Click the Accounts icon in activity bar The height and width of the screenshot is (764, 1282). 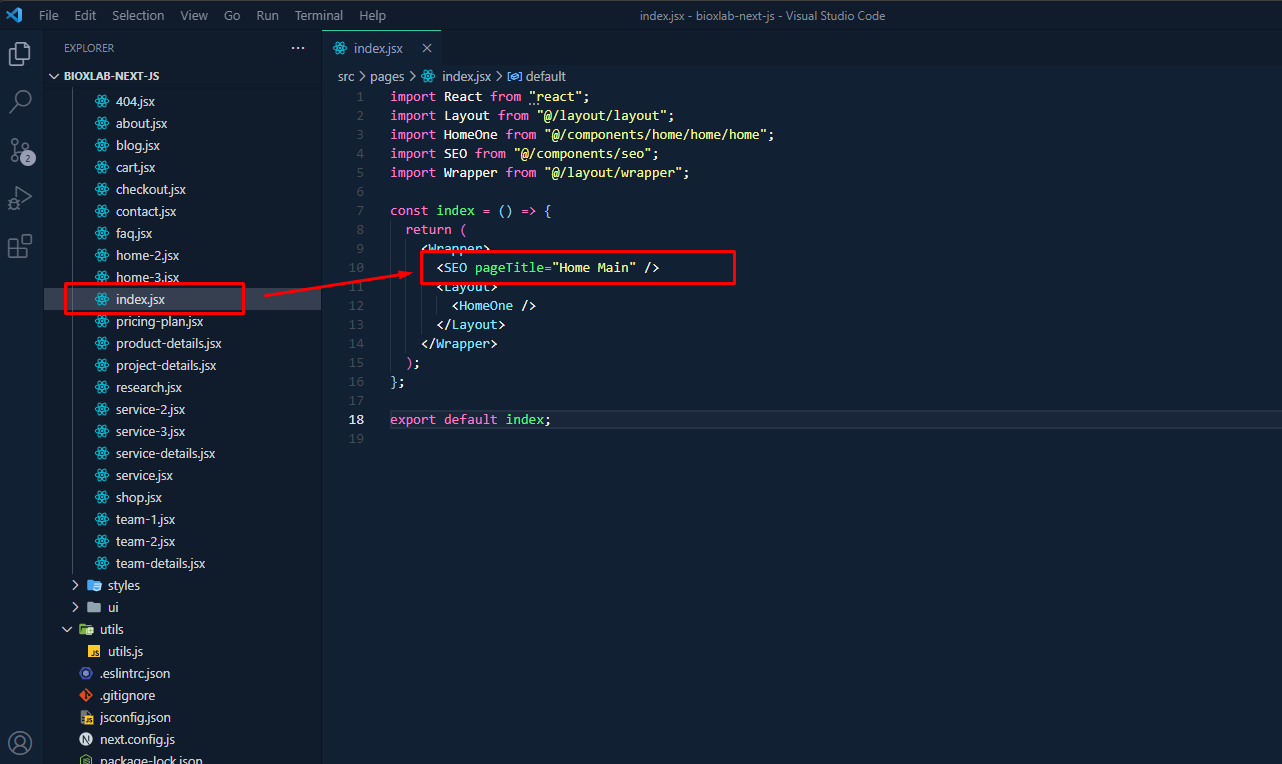[x=20, y=743]
